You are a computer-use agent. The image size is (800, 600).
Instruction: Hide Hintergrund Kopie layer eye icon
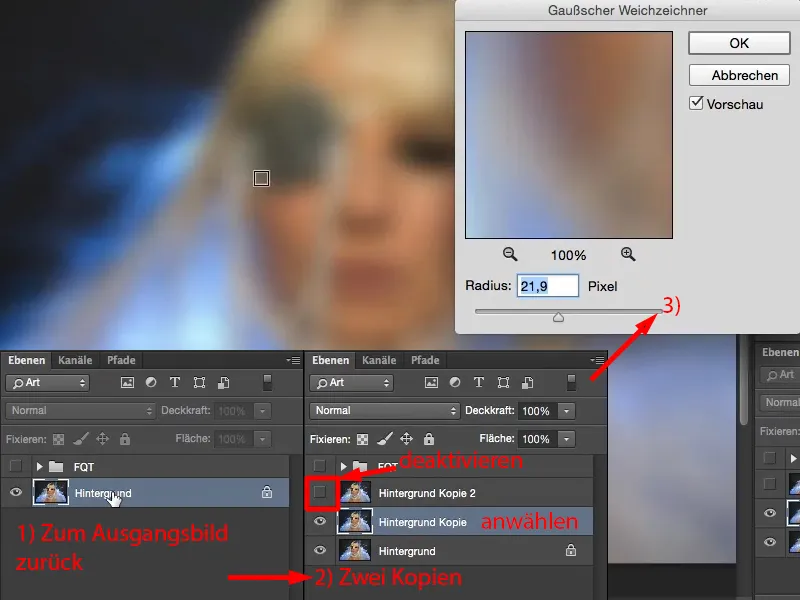coord(320,521)
